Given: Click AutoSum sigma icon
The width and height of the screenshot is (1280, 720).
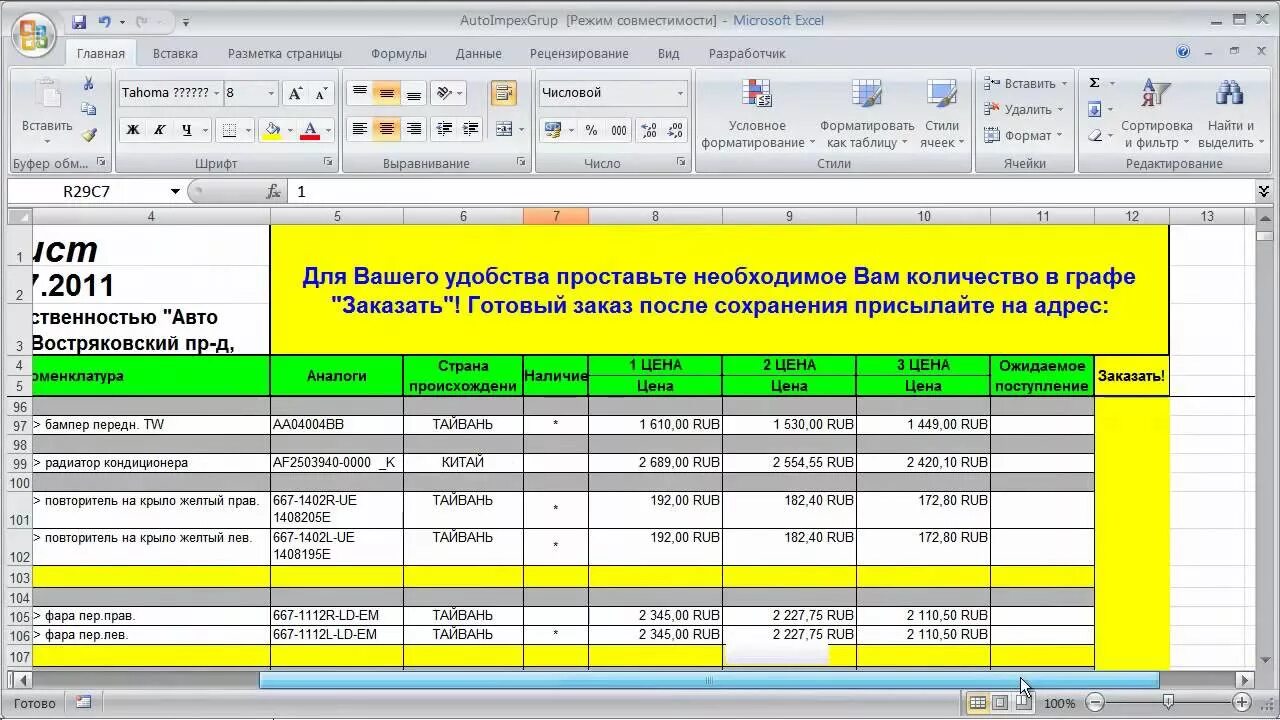Looking at the screenshot, I should 1094,83.
